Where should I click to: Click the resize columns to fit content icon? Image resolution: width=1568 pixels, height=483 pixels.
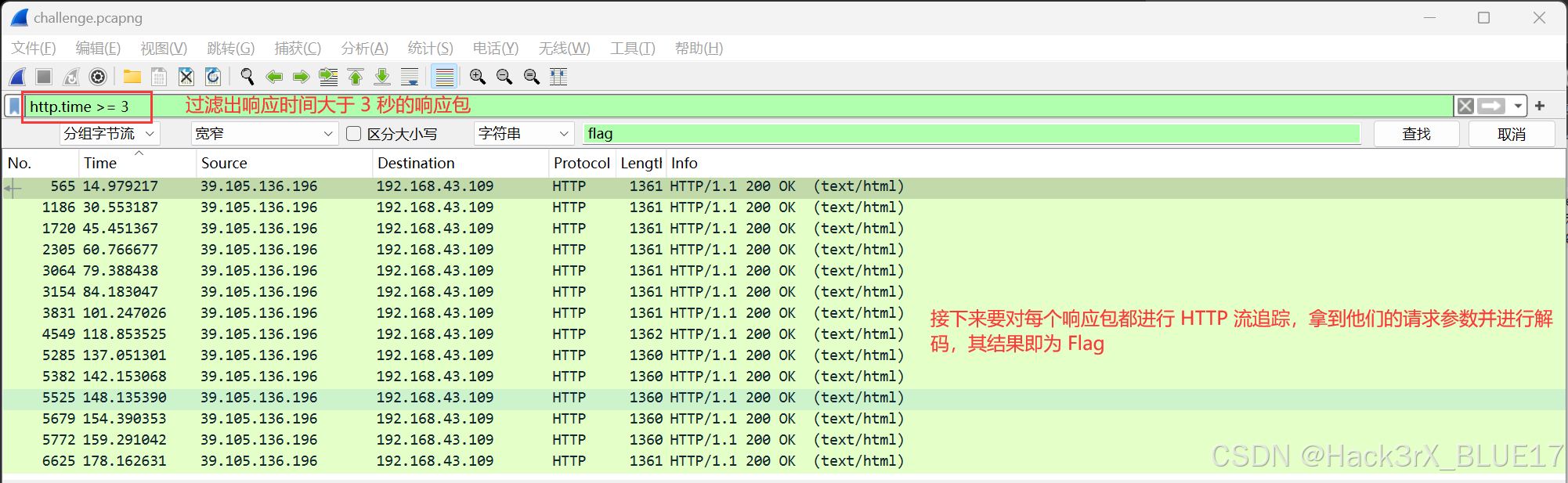[558, 77]
